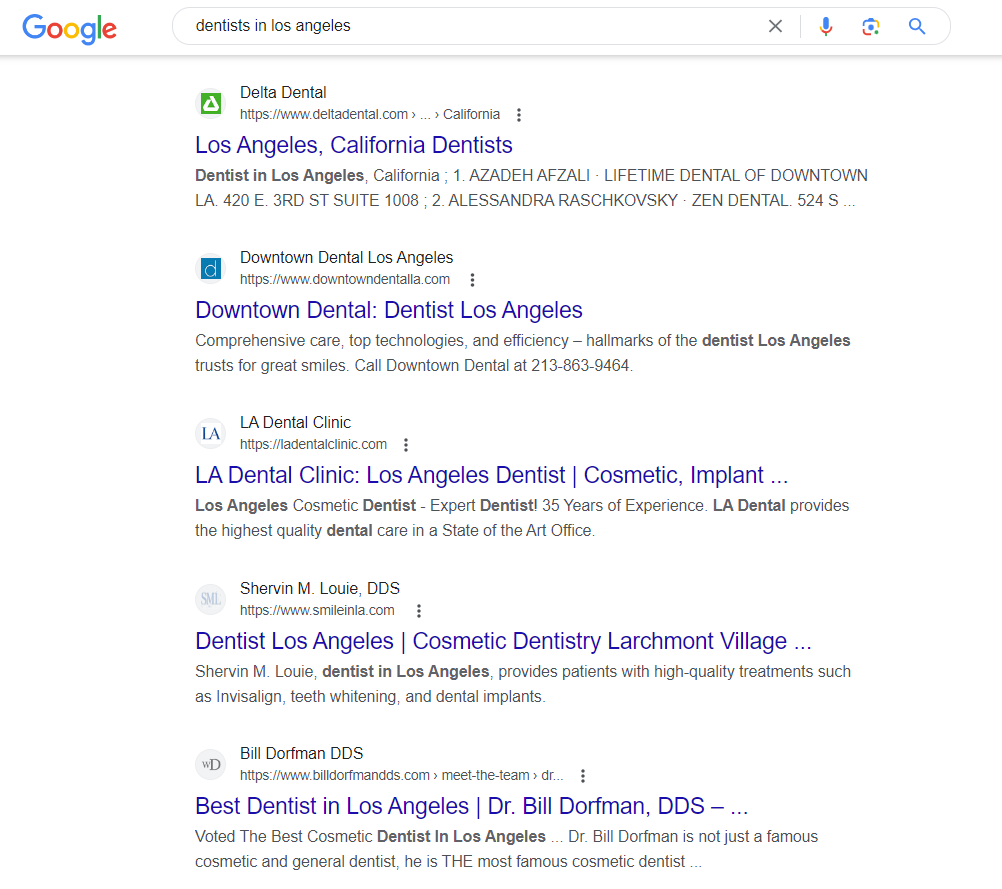Start voice search with microphone icon
The width and height of the screenshot is (1002, 889).
tap(826, 26)
